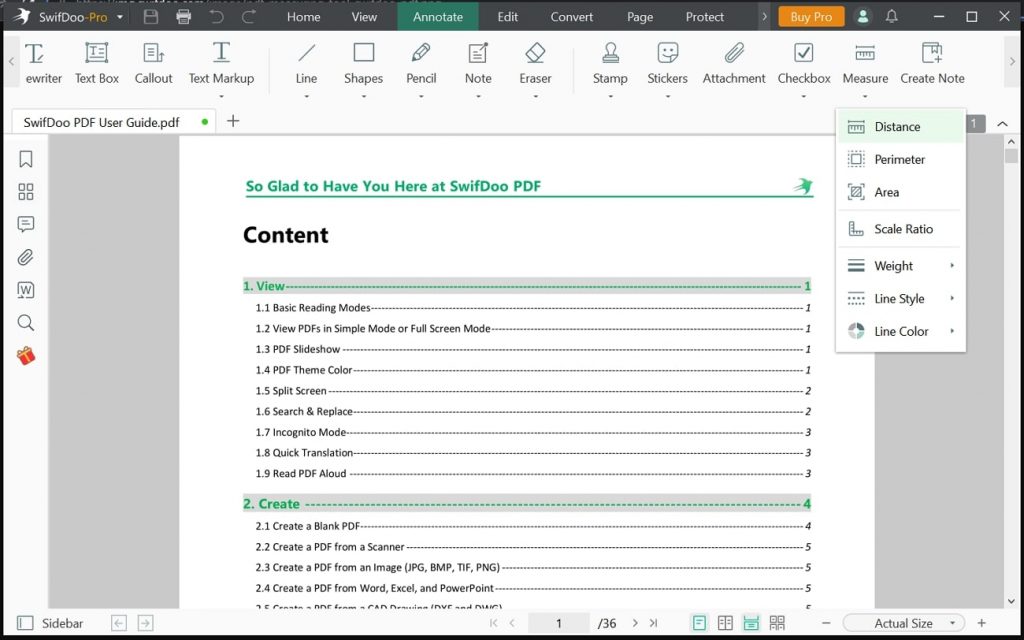Click the Eraser tool

(535, 60)
